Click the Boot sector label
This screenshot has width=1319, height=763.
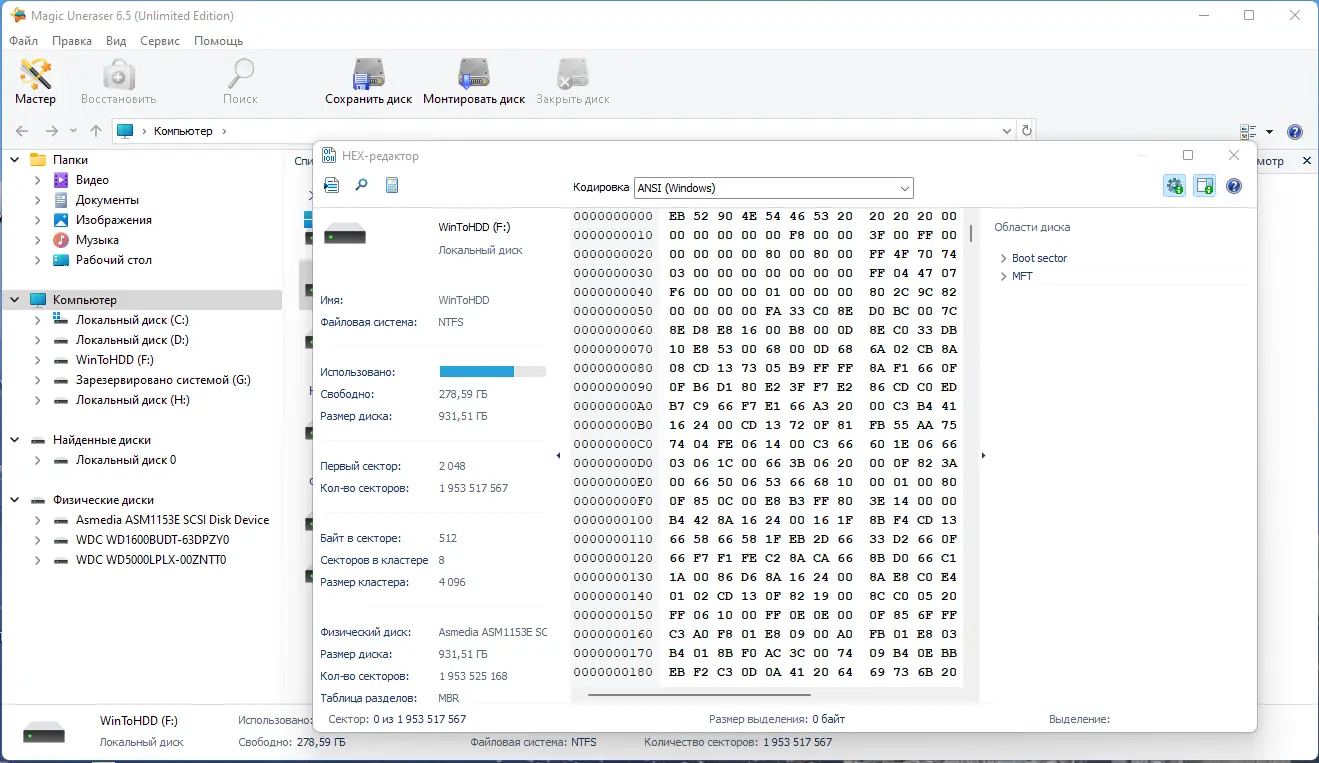(x=1039, y=258)
